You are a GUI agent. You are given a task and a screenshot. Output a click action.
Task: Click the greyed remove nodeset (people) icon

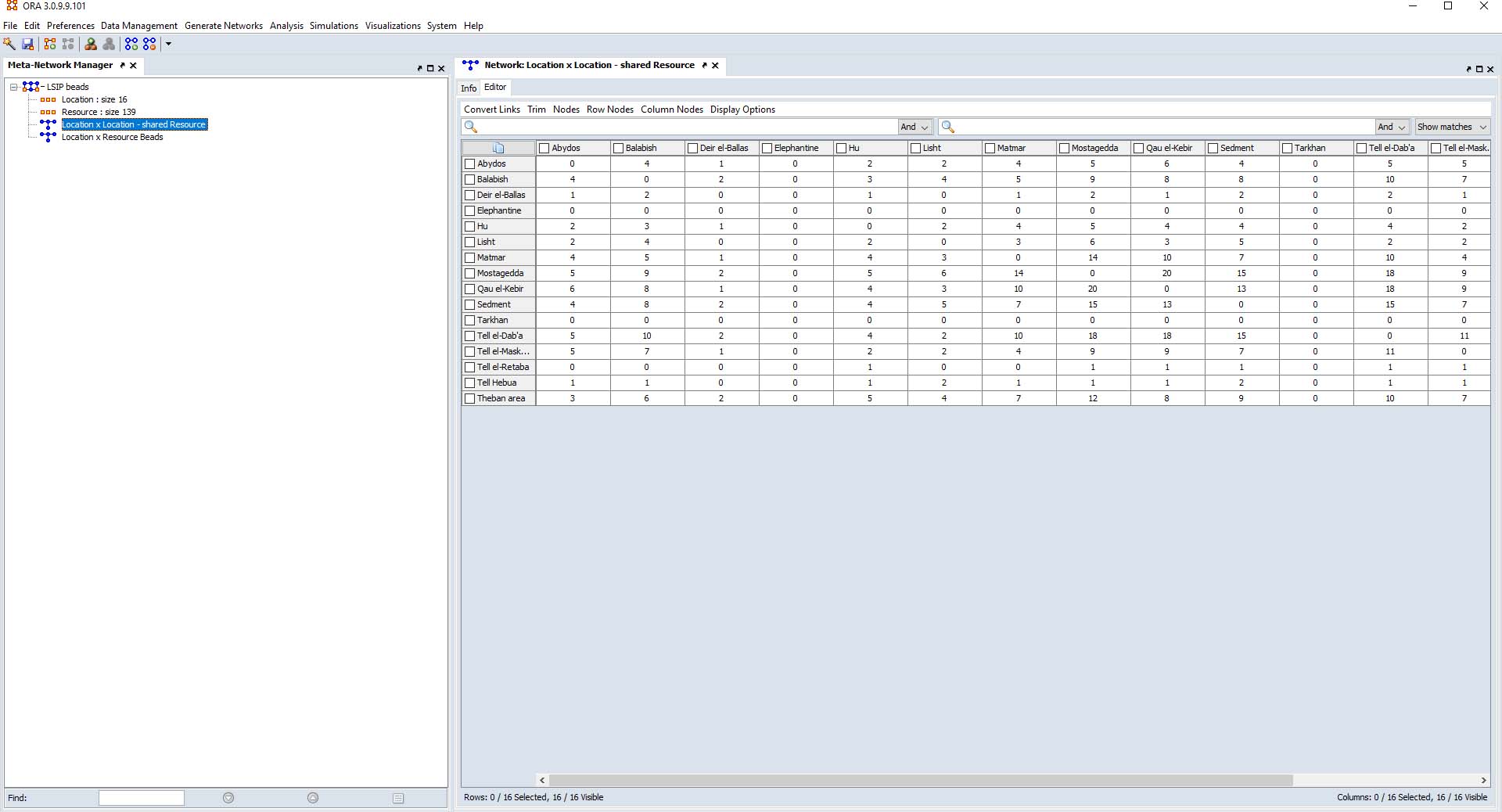coord(109,44)
